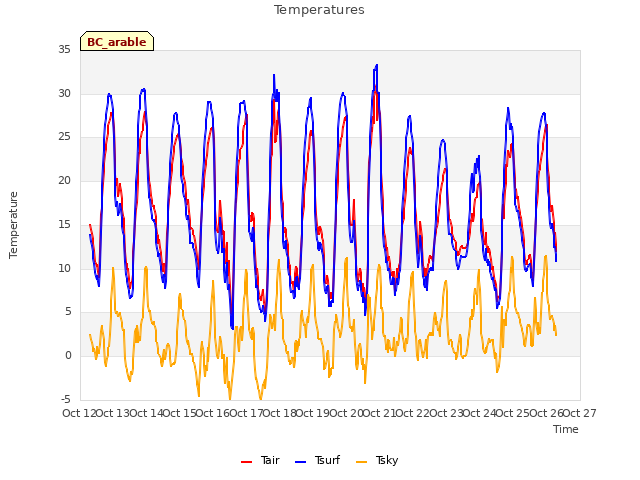Click the Oct 20 tick label
The image size is (640, 480).
(346, 413)
